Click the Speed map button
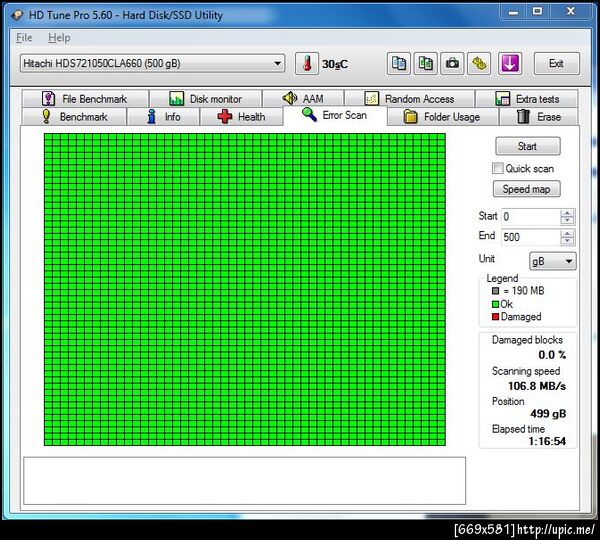This screenshot has height=540, width=600. pos(527,189)
